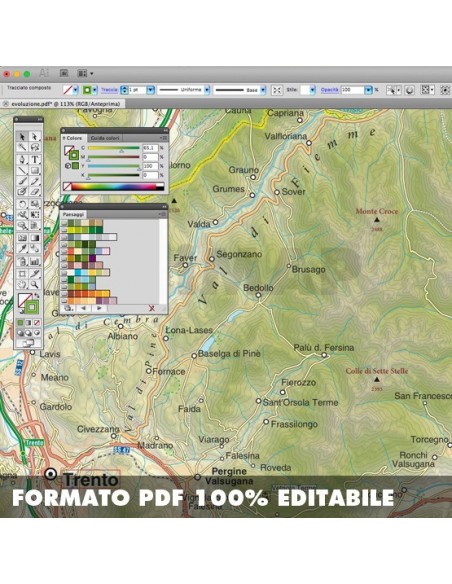Select the Column Graph tool

point(35,261)
